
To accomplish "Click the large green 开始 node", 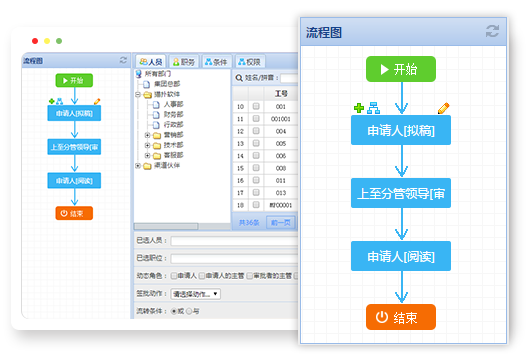I will click(401, 69).
